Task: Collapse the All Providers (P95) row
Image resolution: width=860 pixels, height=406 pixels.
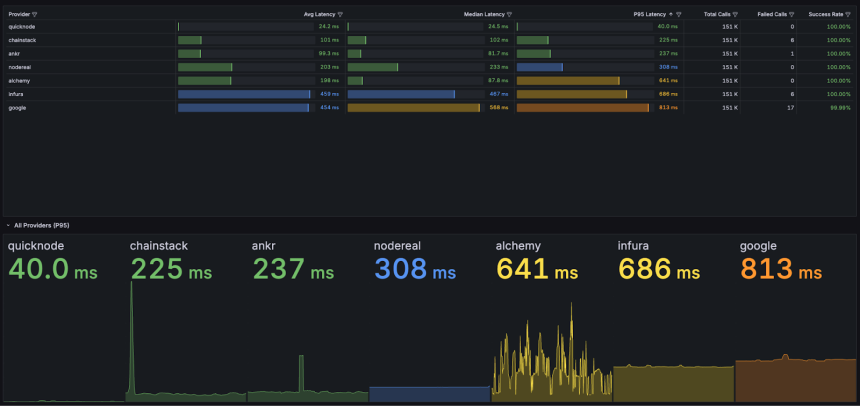Action: [x=9, y=226]
